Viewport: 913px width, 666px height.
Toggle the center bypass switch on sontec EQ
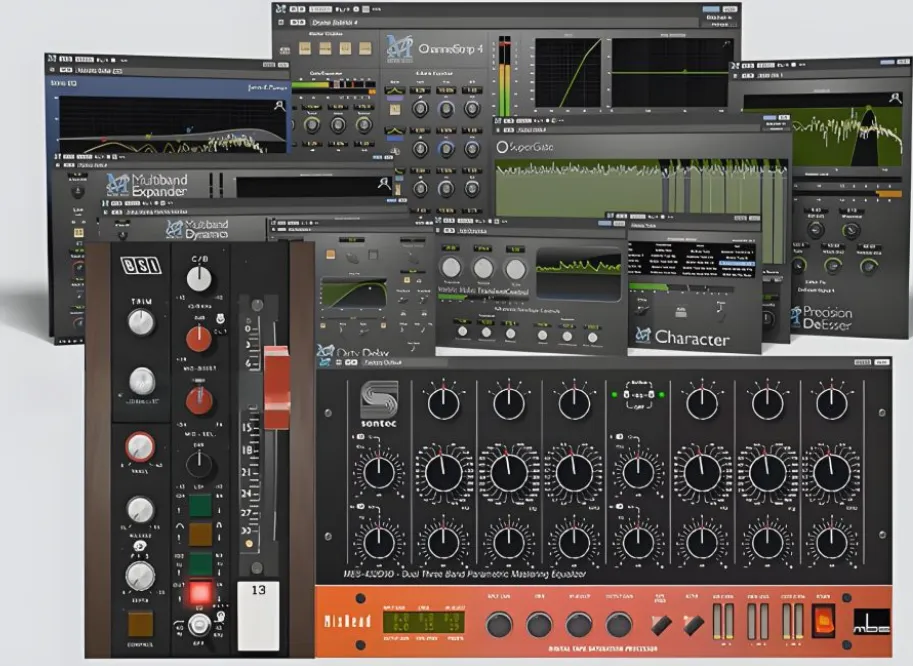coord(639,395)
